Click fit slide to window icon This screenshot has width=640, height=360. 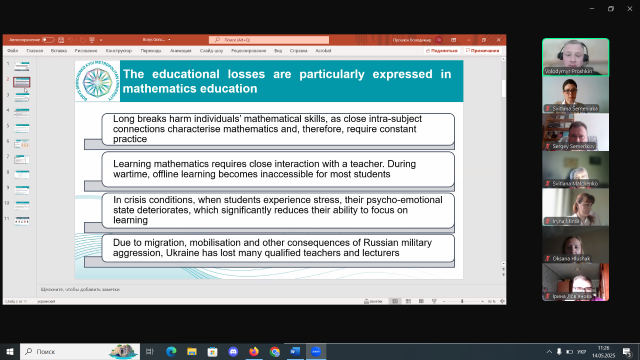tap(502, 301)
